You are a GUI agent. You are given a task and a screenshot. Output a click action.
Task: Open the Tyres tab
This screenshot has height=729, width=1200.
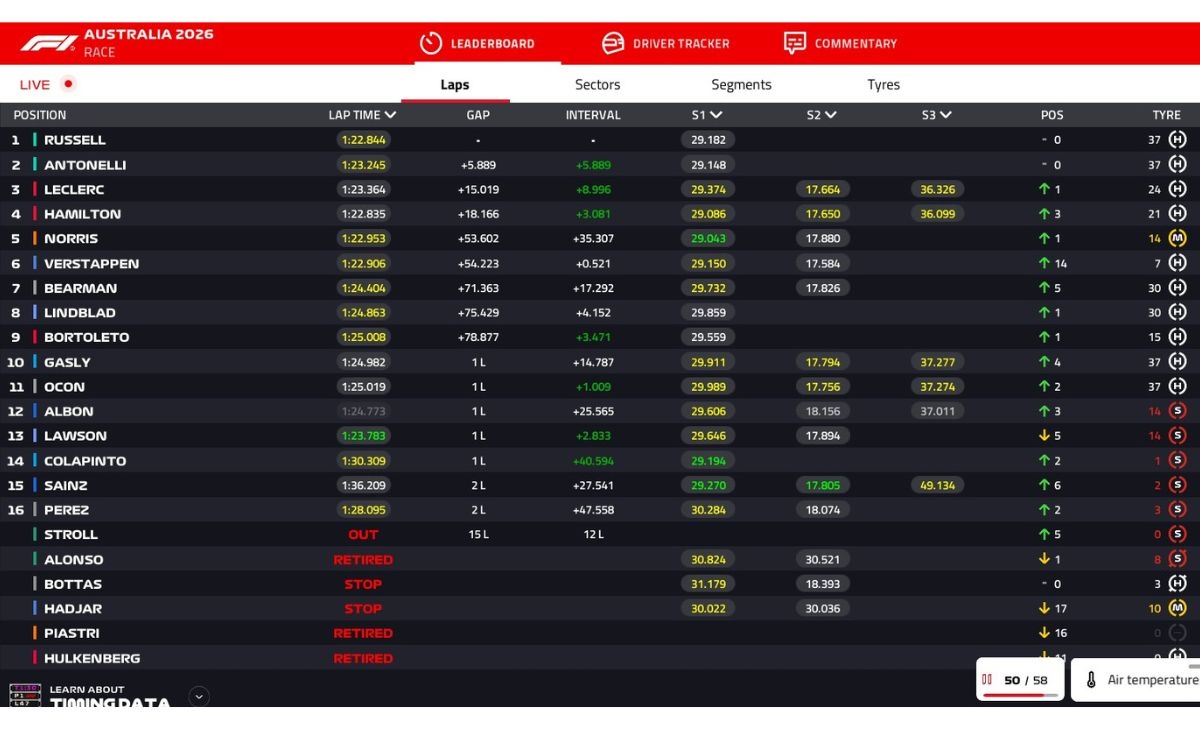[883, 85]
